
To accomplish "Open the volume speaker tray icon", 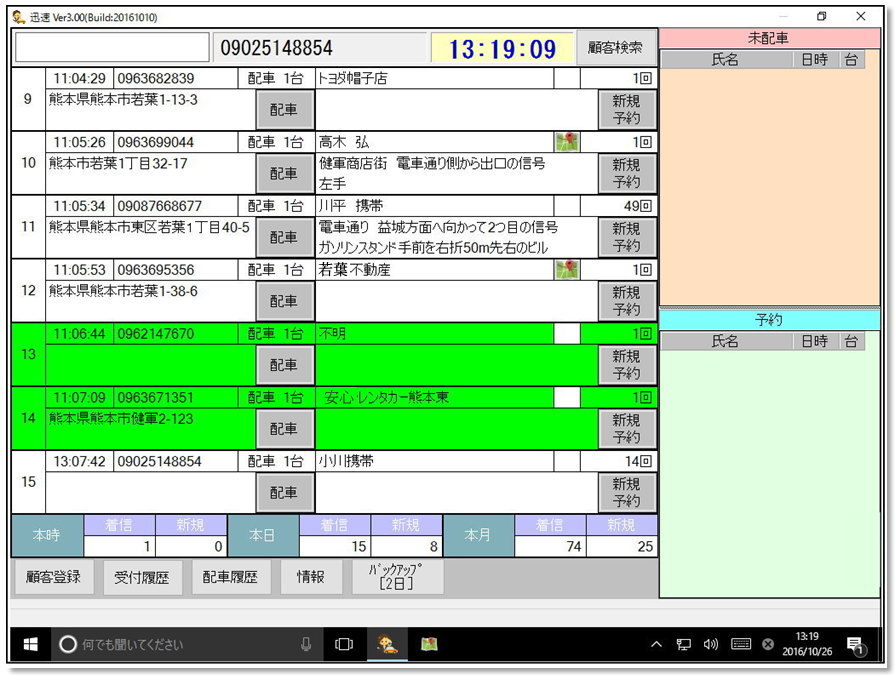I will (x=711, y=645).
